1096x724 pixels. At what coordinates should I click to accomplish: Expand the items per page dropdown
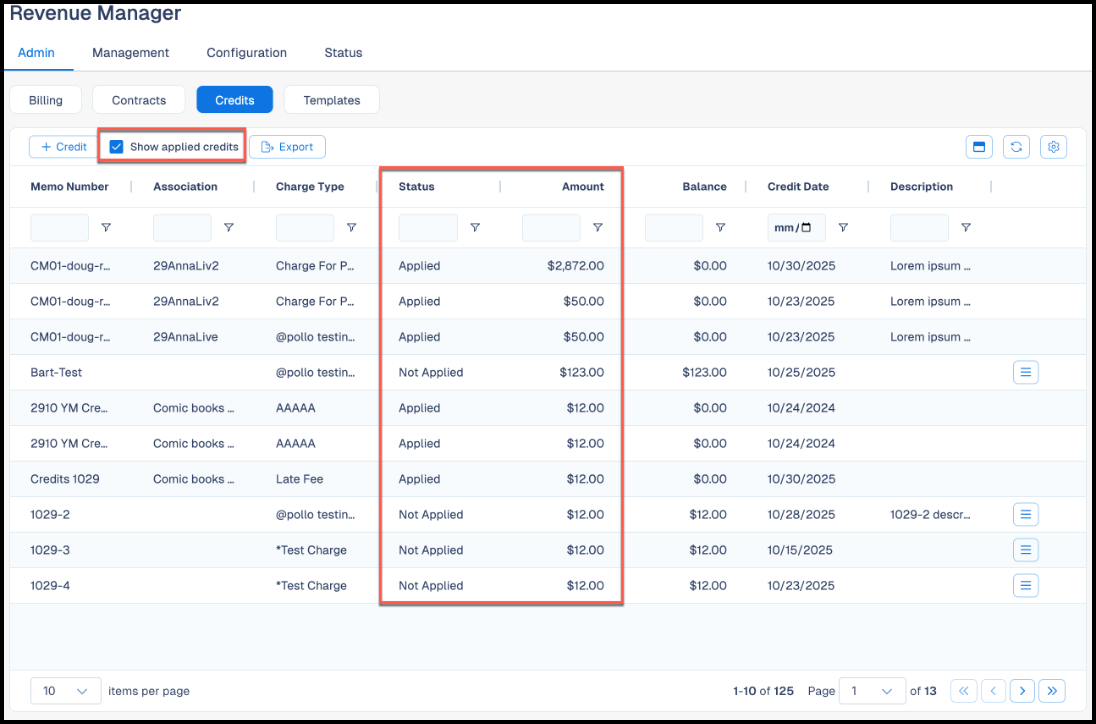pos(66,690)
